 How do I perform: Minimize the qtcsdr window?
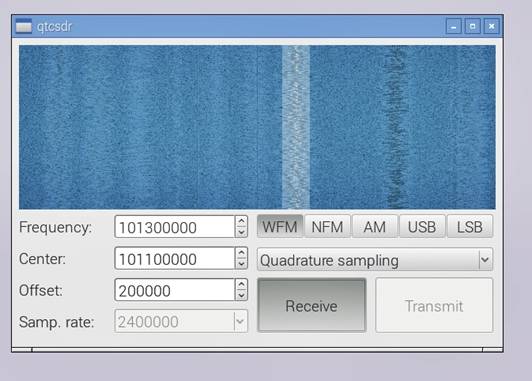[454, 26]
